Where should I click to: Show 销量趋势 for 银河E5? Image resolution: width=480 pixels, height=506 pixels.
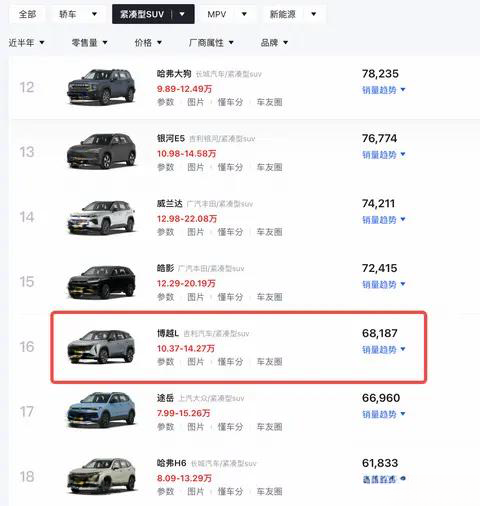384,155
